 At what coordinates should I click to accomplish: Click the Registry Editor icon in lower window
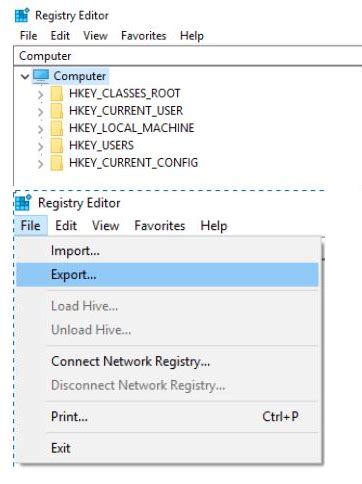23,202
